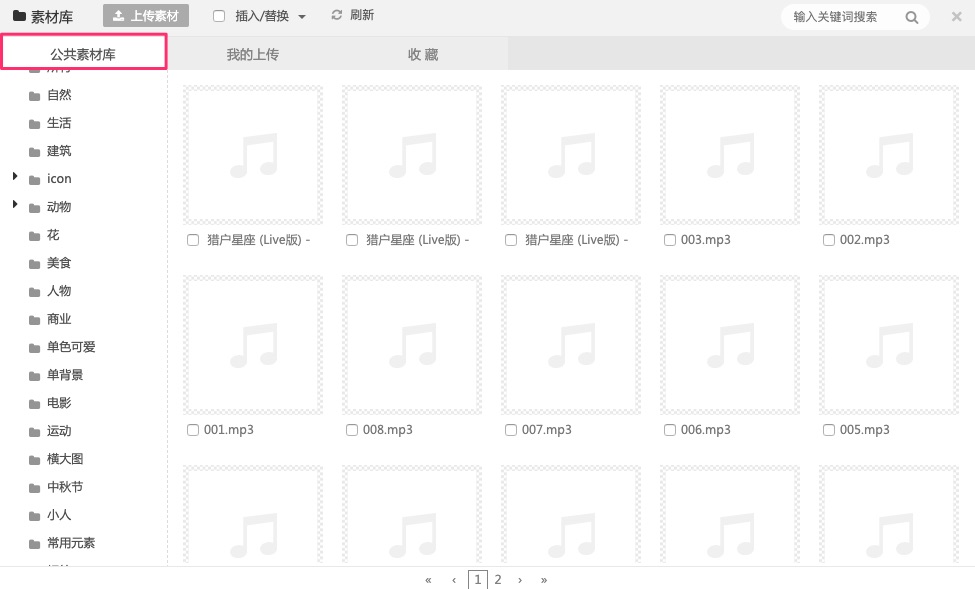The image size is (975, 589).
Task: Select the music note thumbnail for 003.mp3
Action: pyautogui.click(x=729, y=155)
